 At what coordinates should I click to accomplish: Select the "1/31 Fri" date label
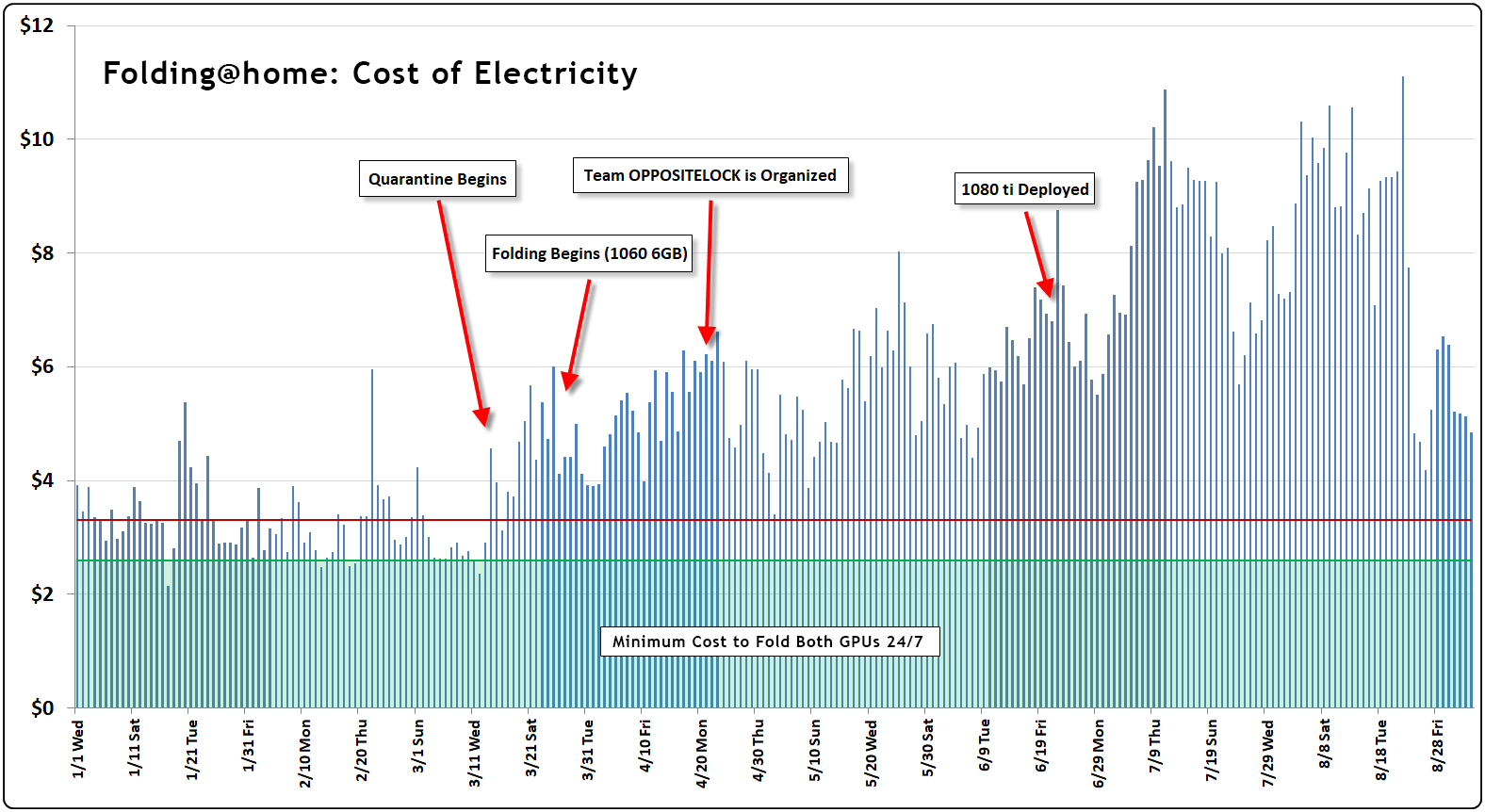(x=249, y=746)
